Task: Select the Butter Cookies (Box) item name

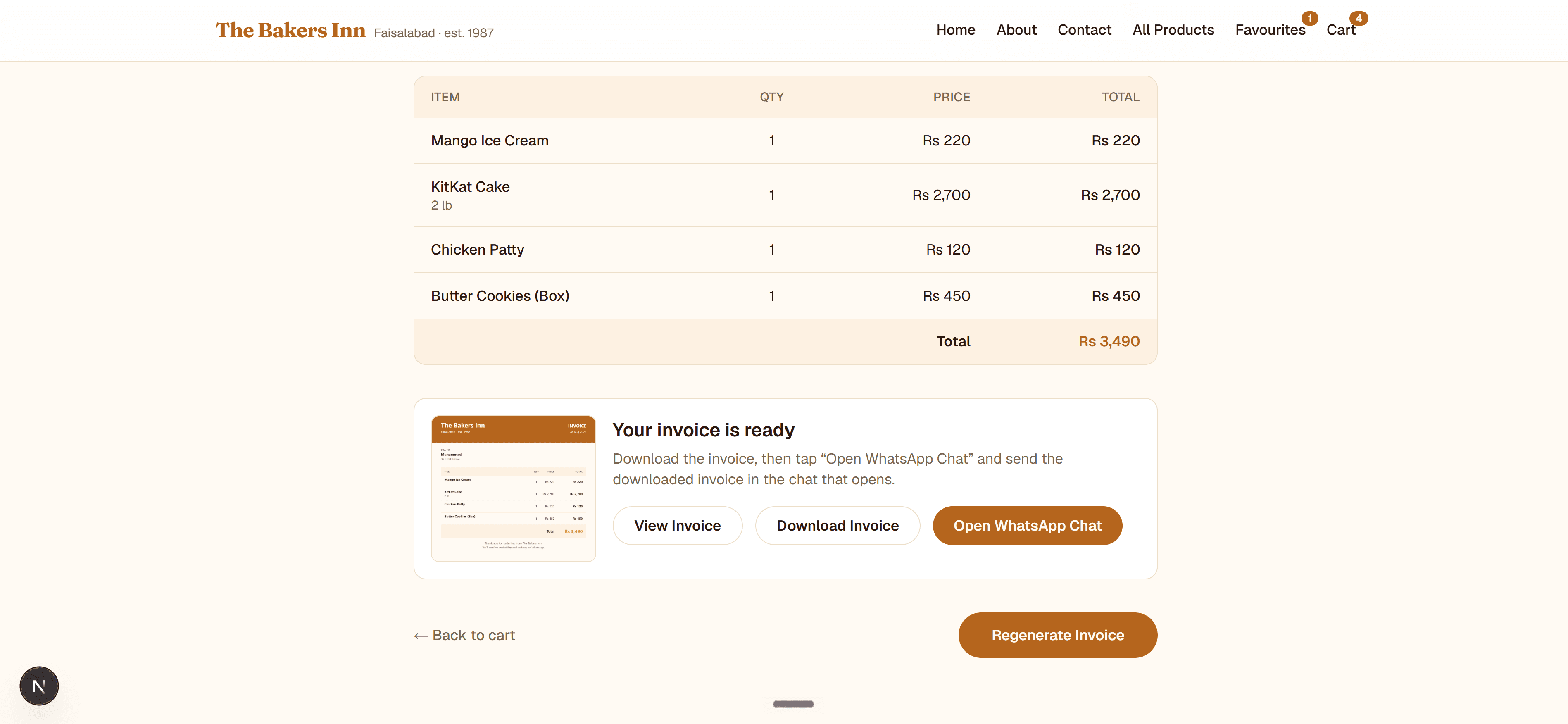Action: (500, 296)
